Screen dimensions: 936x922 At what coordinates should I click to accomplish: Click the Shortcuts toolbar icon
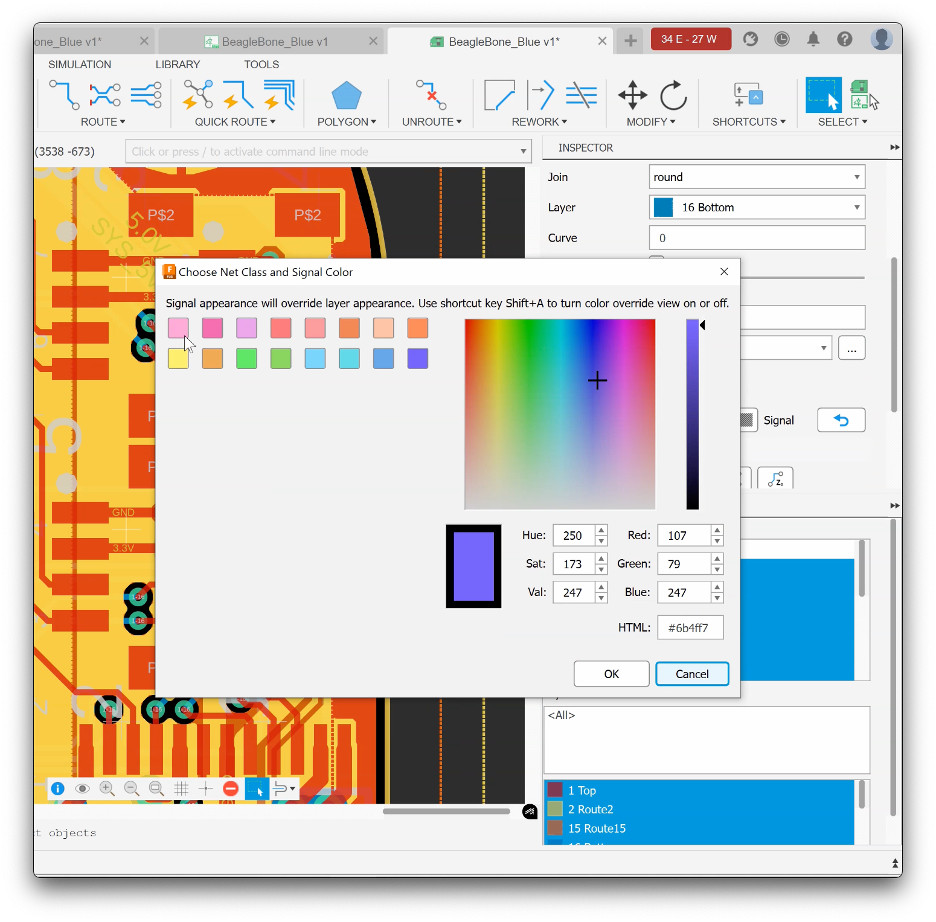click(748, 95)
